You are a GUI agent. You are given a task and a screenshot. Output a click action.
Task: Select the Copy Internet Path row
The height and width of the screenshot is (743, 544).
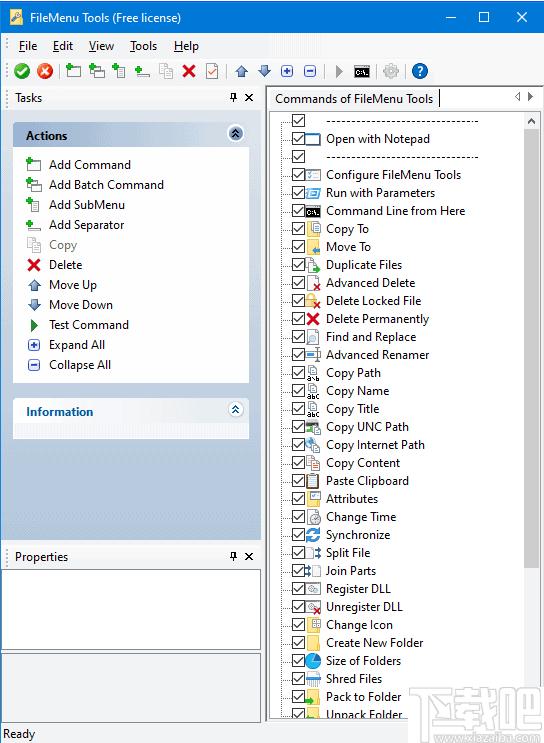coord(375,445)
